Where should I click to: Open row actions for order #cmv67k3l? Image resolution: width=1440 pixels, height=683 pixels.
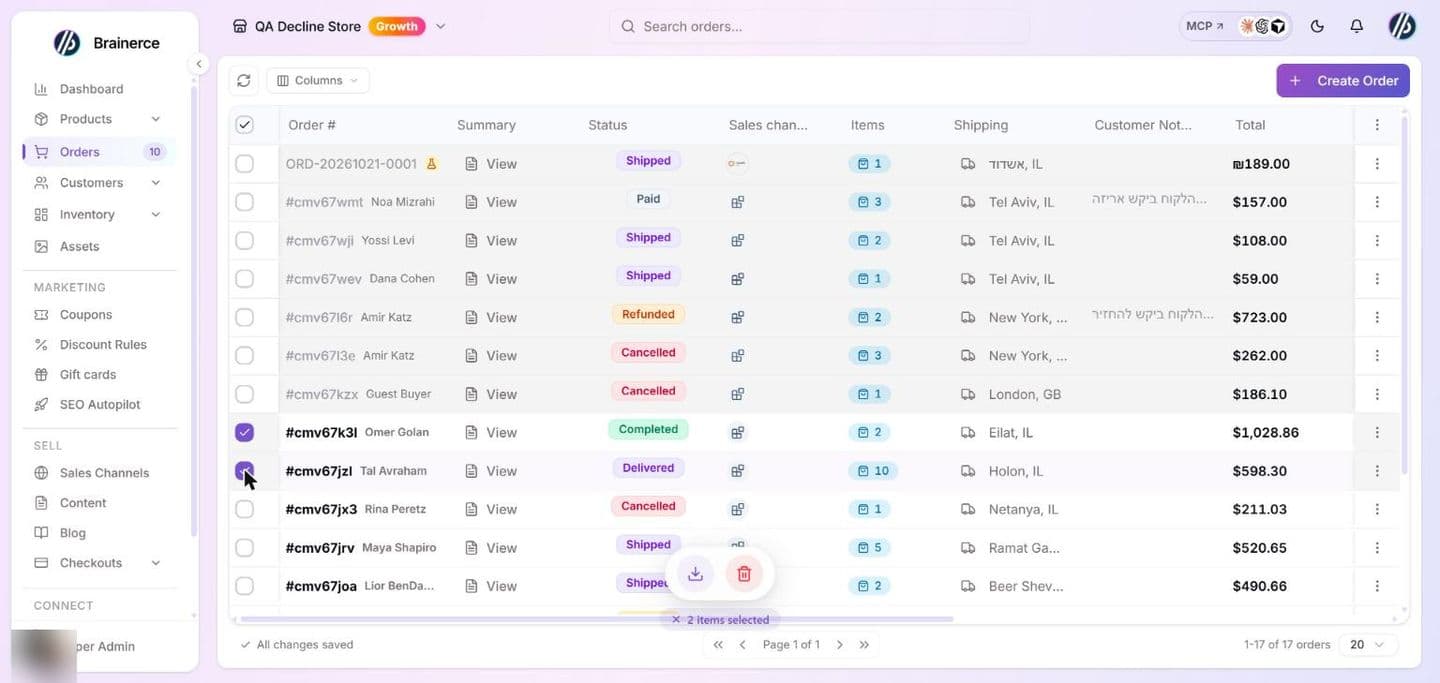(1377, 433)
